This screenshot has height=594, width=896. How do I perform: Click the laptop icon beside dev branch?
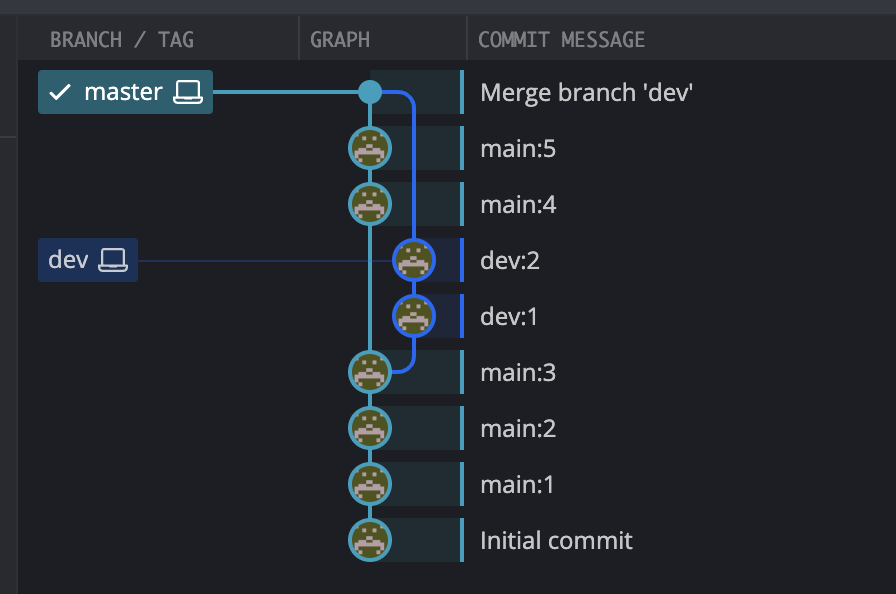[x=114, y=259]
